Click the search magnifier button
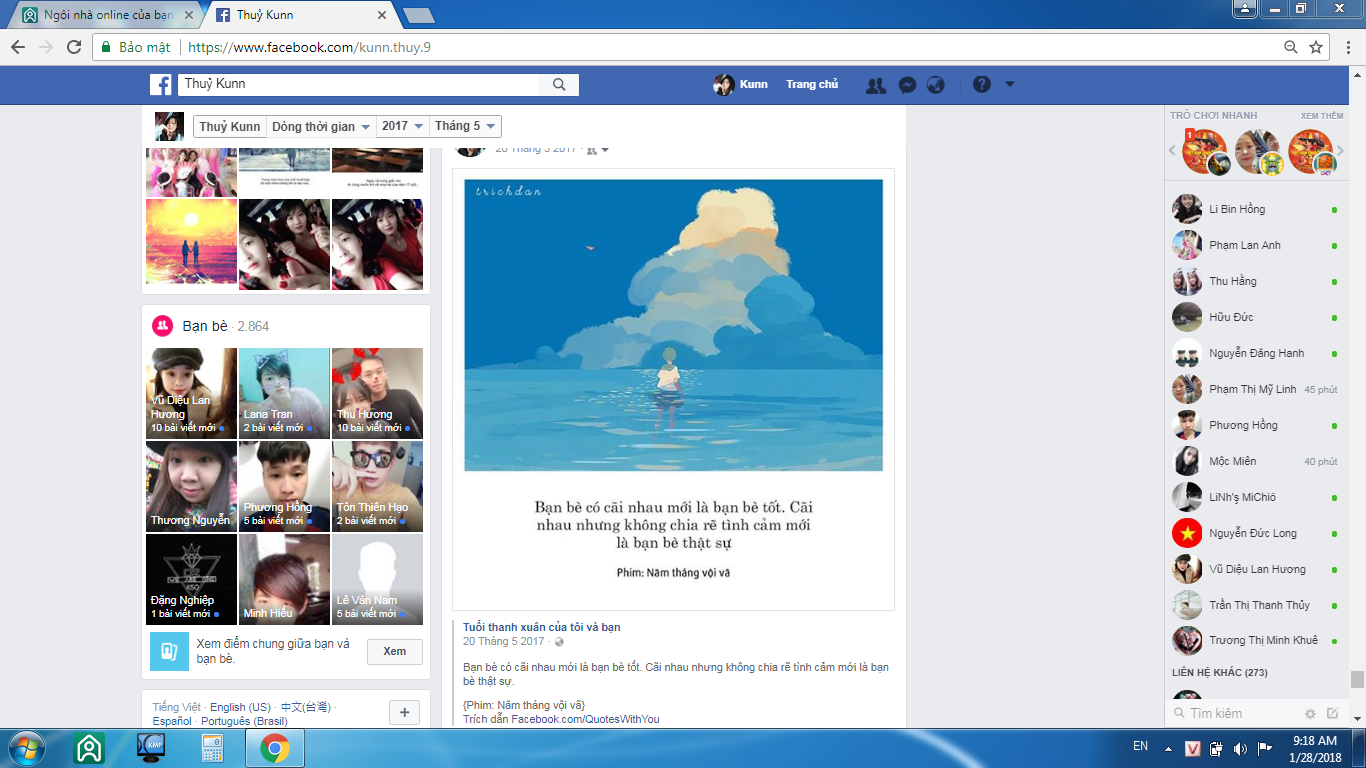This screenshot has height=768, width=1366. pyautogui.click(x=559, y=85)
